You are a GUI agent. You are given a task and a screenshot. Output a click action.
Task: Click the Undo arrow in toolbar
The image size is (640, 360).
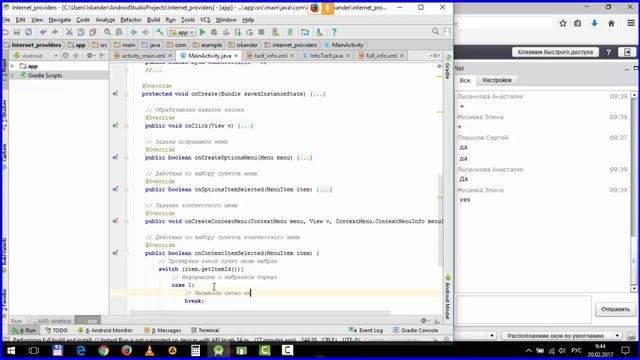coord(43,32)
